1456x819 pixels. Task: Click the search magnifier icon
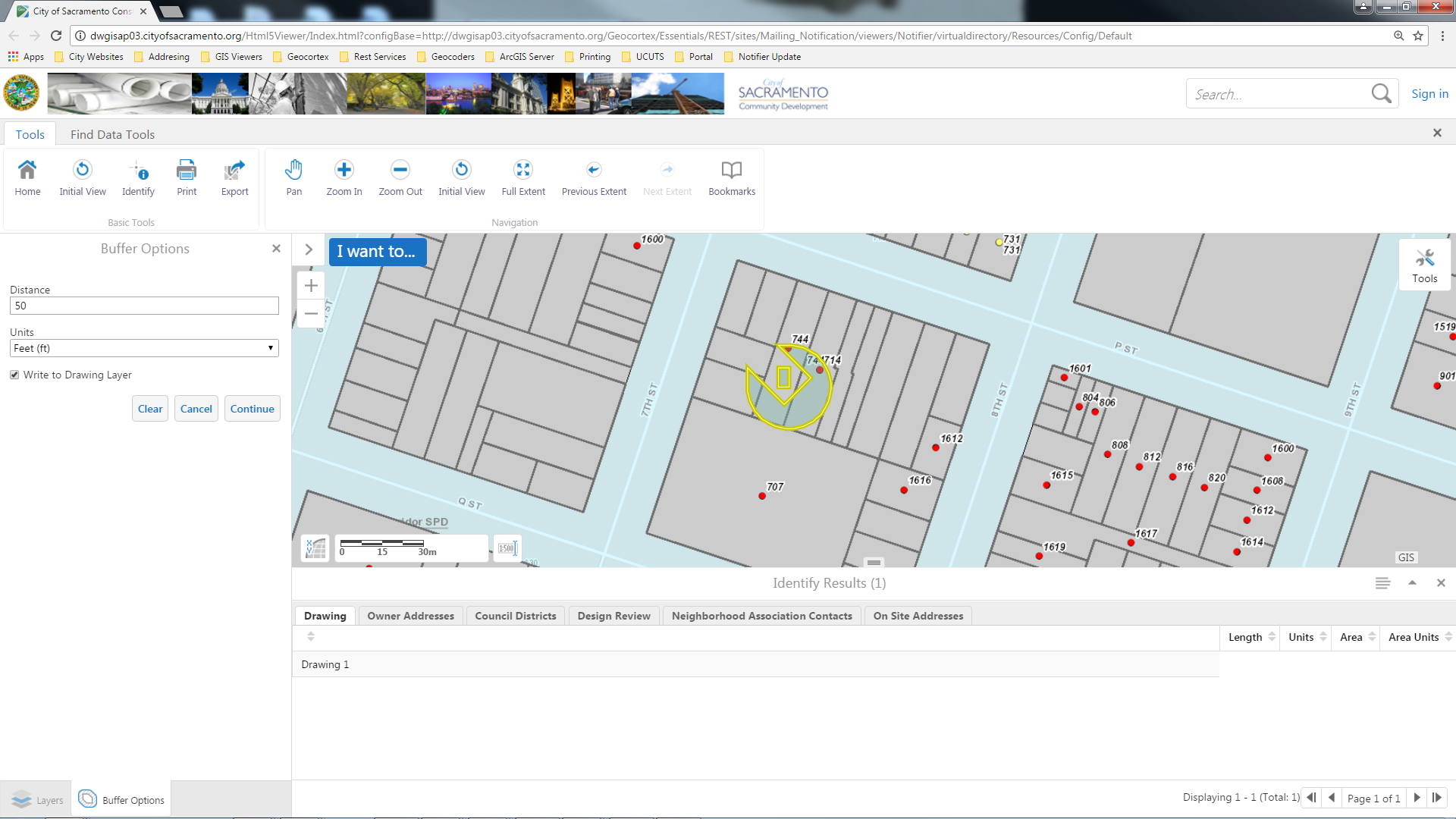coord(1381,94)
